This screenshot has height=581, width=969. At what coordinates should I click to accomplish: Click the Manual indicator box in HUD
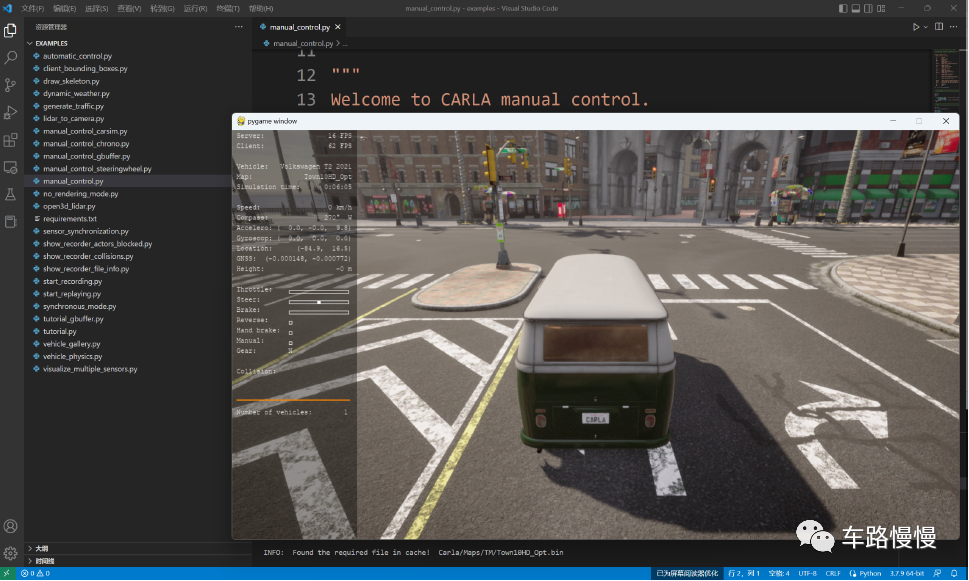pos(290,343)
